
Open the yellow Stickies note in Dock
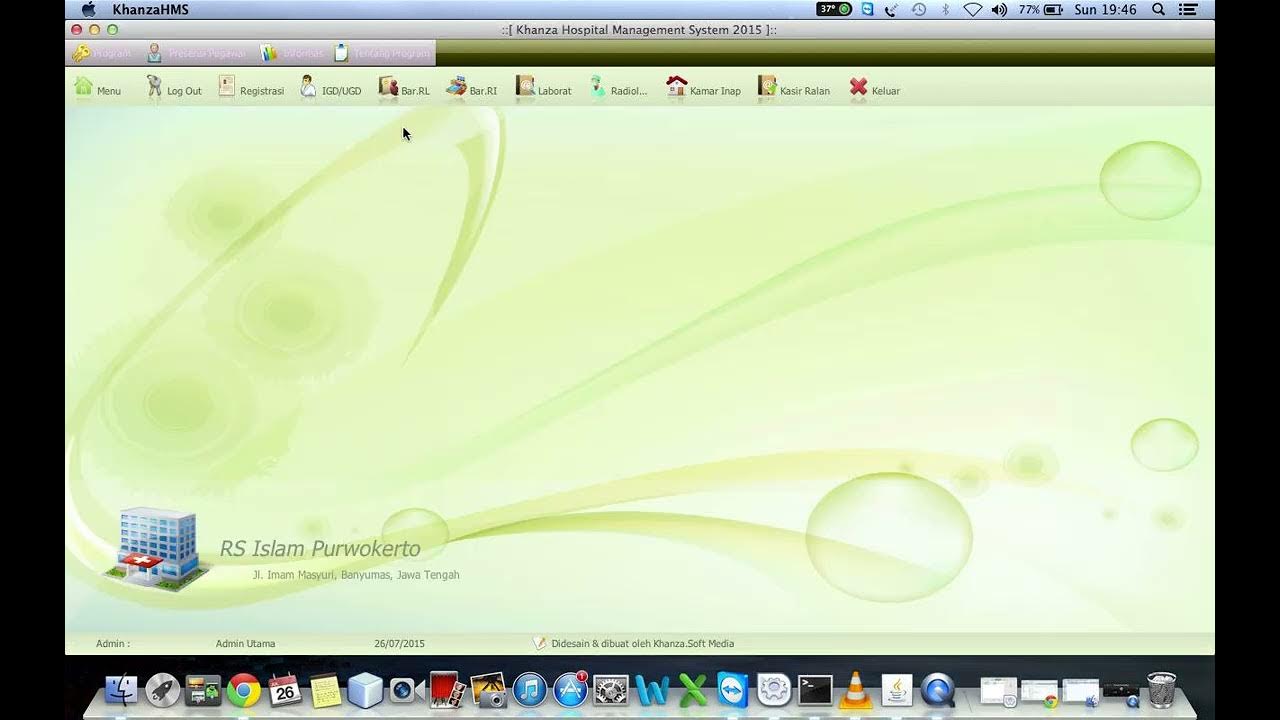pyautogui.click(x=325, y=691)
